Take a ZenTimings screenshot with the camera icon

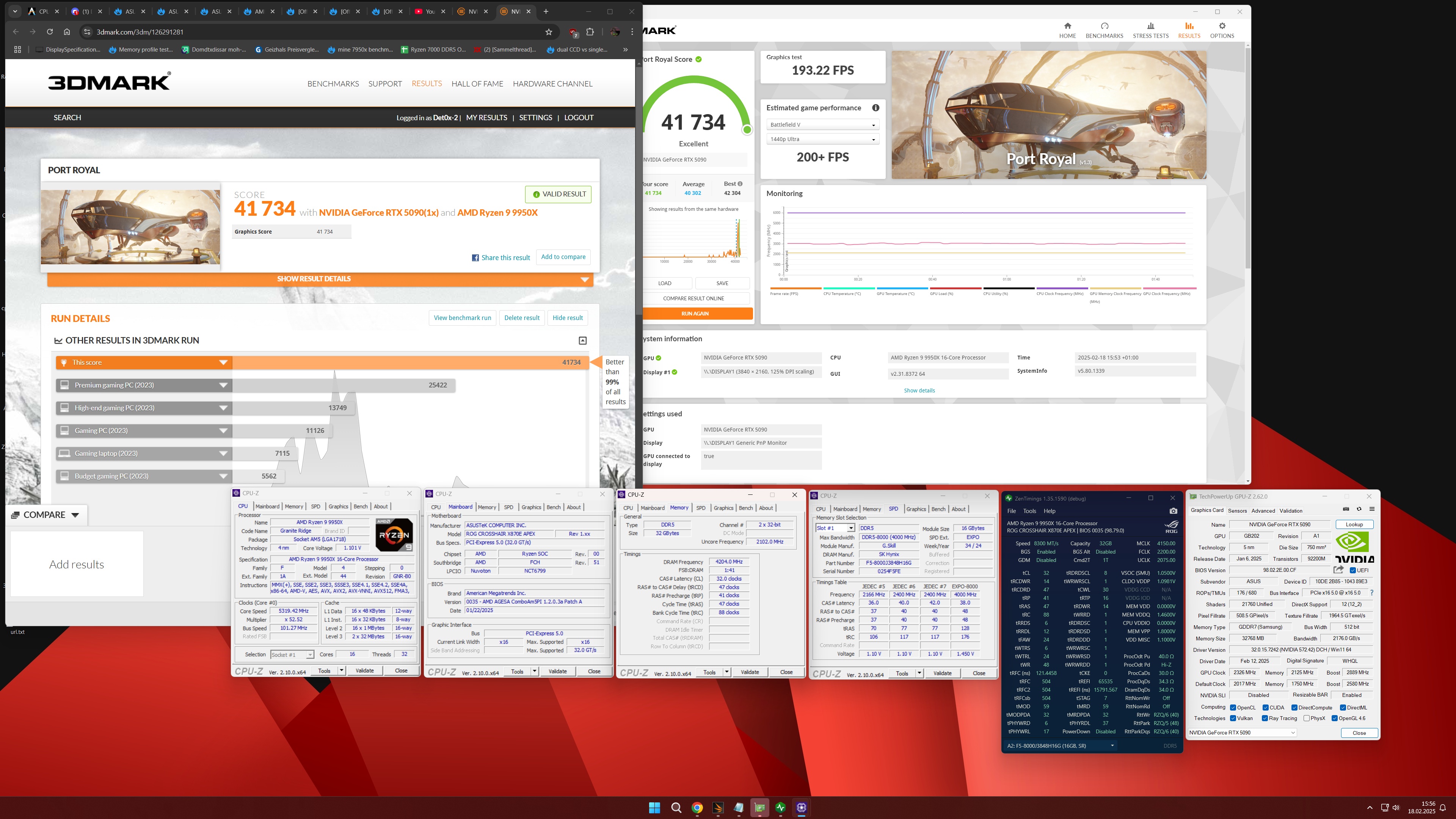tap(1173, 511)
